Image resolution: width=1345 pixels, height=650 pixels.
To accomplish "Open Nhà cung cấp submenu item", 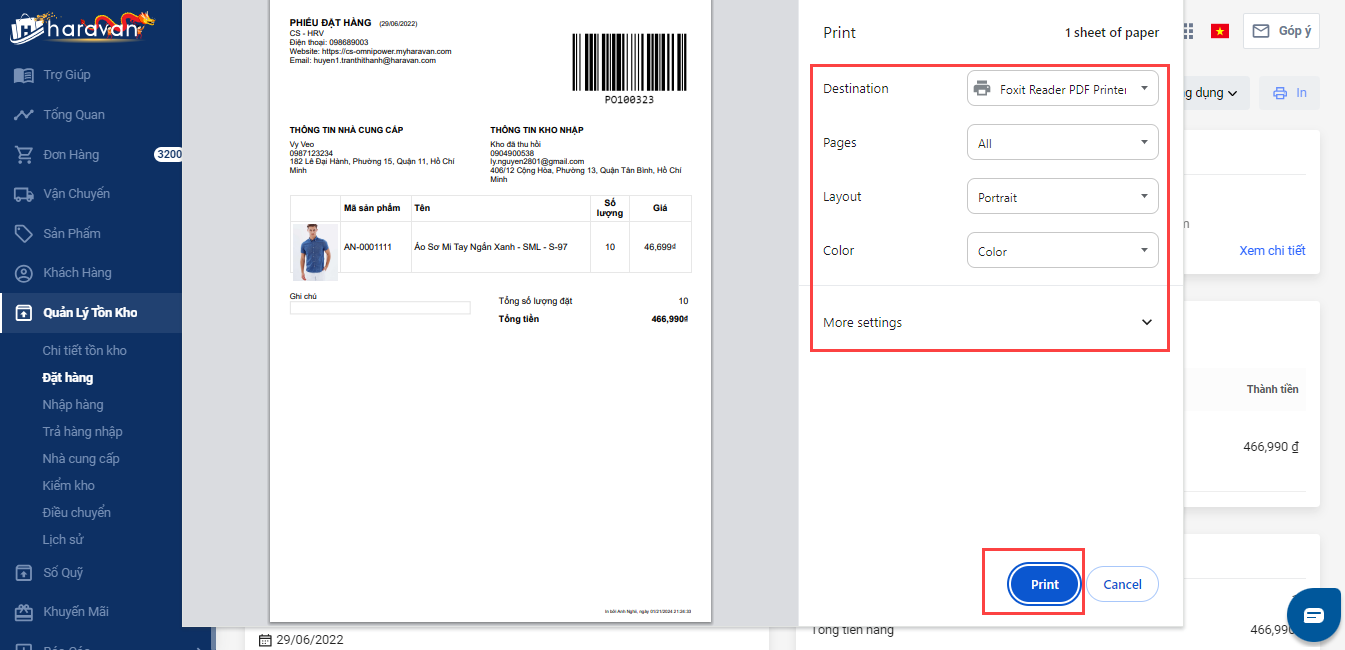I will point(81,459).
